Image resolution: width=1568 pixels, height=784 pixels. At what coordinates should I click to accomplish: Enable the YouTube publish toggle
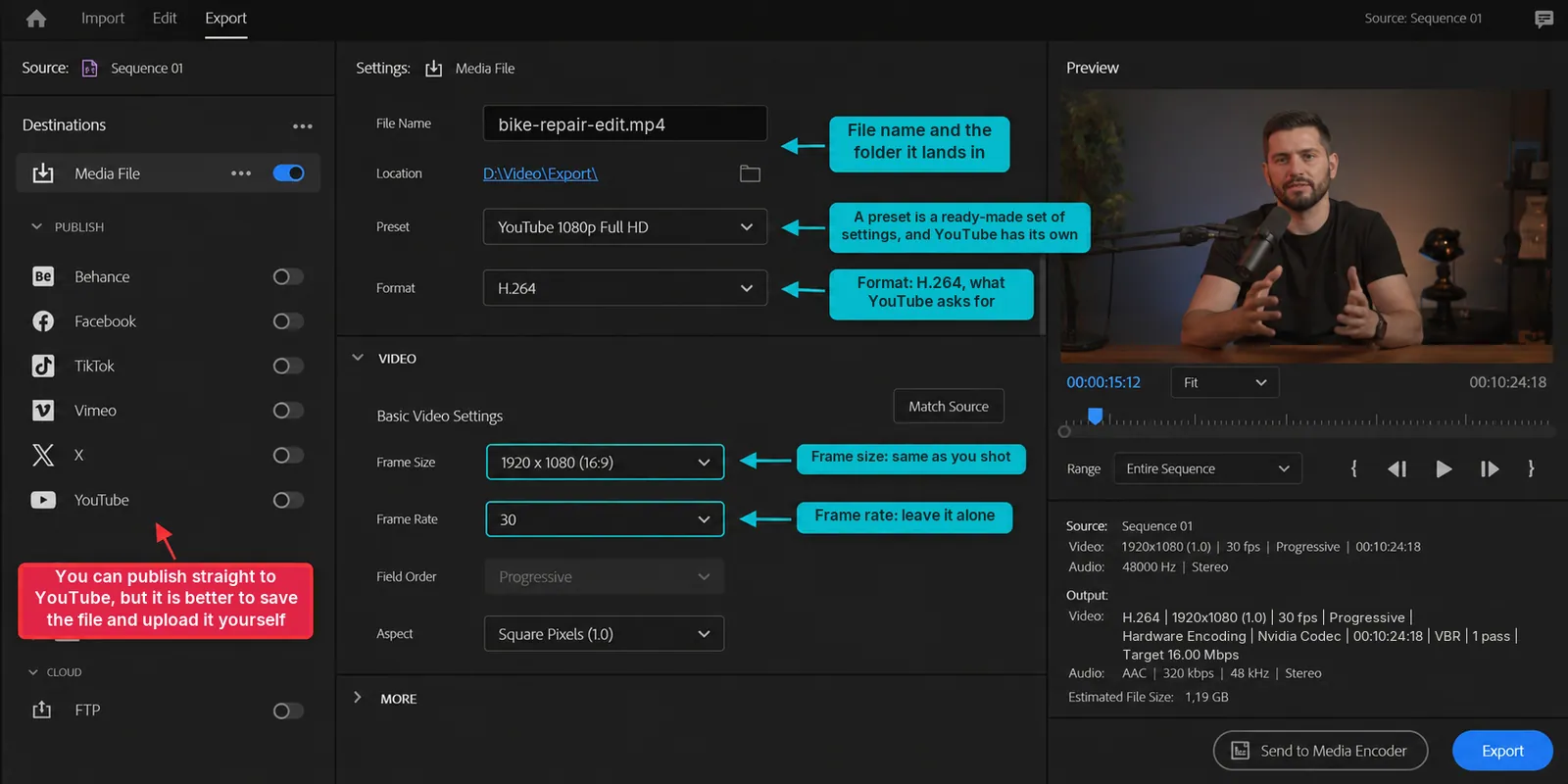pyautogui.click(x=288, y=500)
